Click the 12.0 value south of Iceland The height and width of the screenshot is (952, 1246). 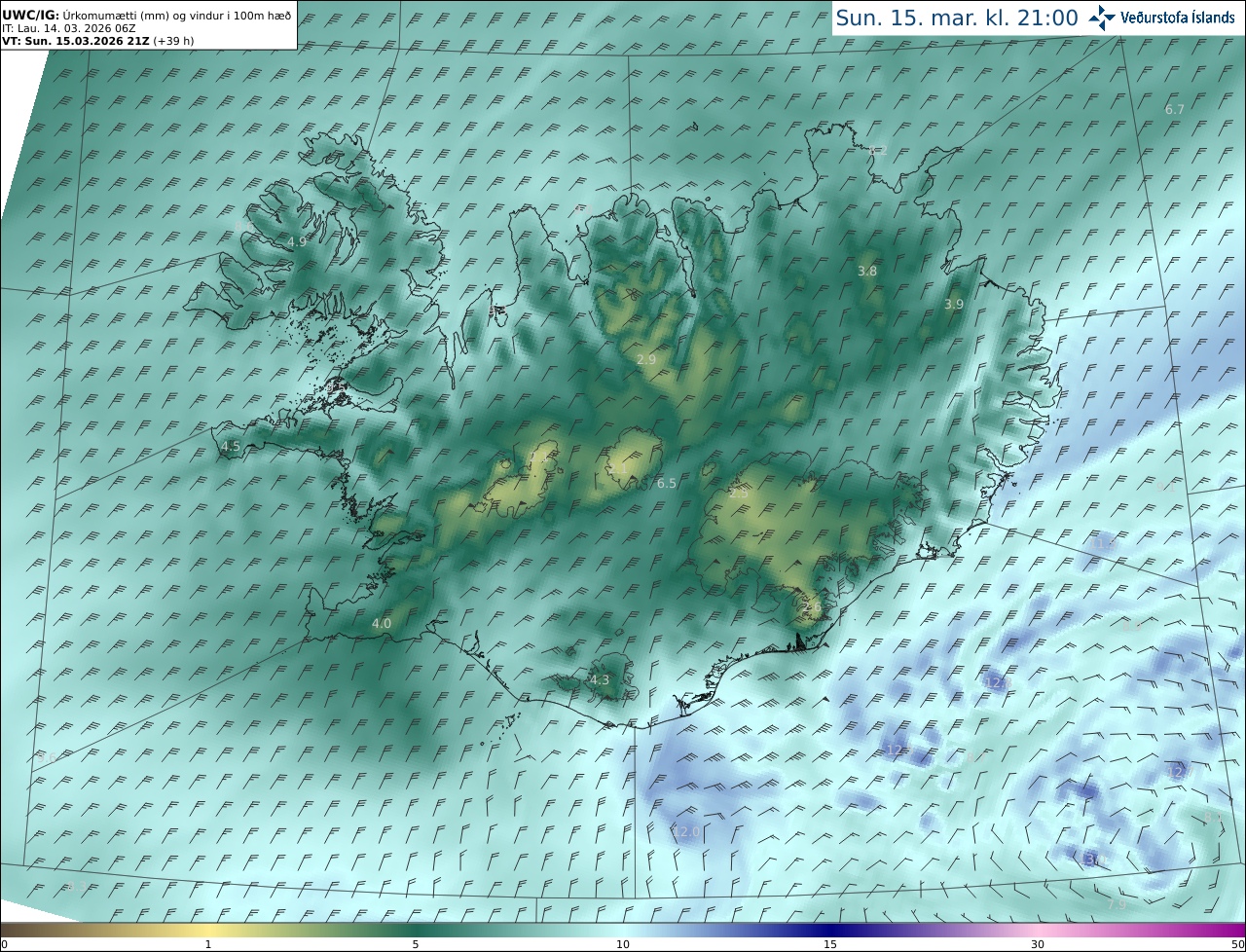coord(686,832)
